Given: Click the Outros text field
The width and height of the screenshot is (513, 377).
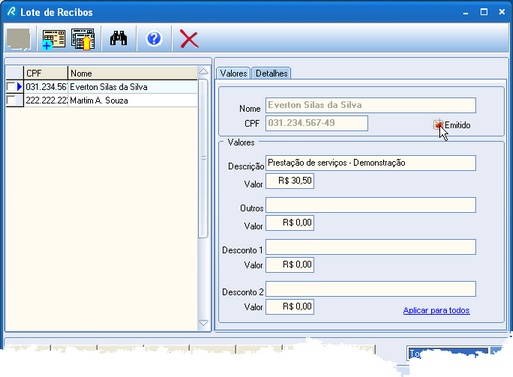Looking at the screenshot, I should (370, 205).
